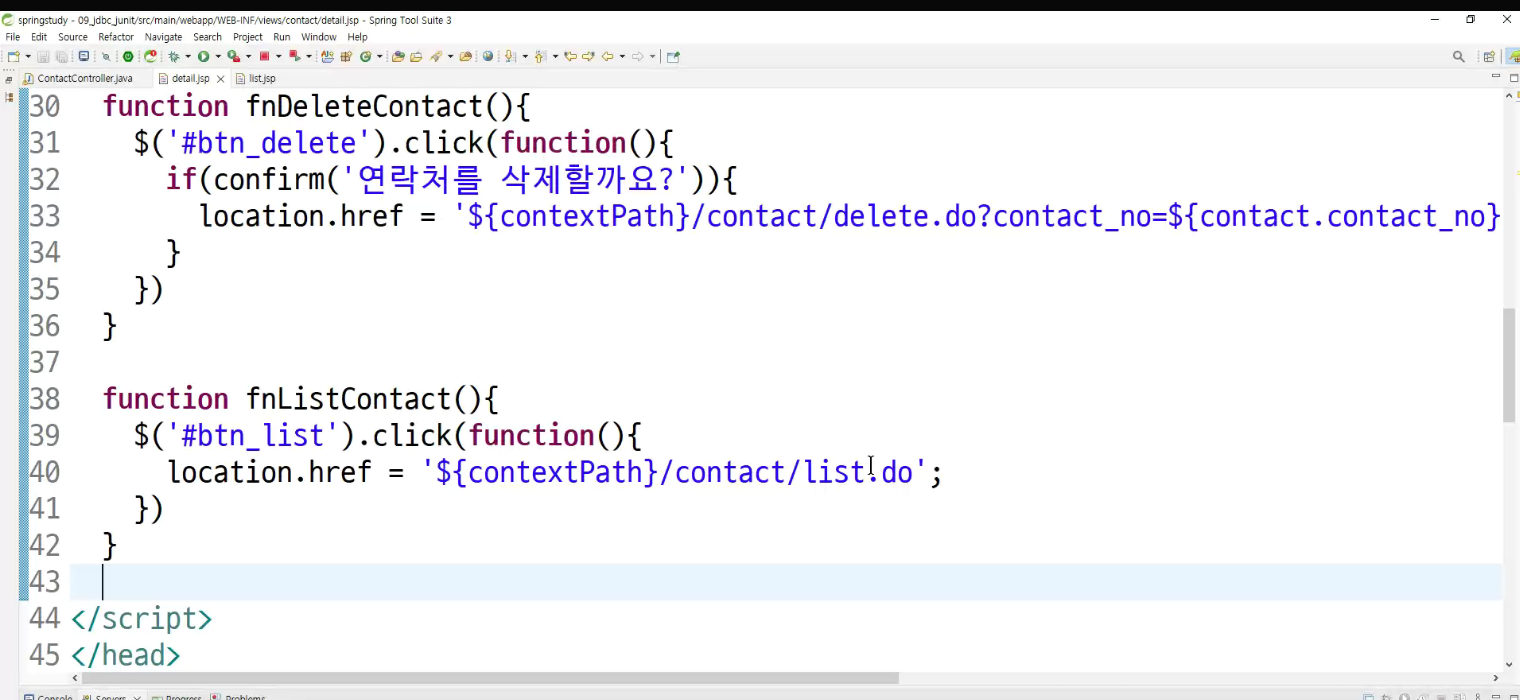Click the green Boot Dashboard power icon
This screenshot has width=1520, height=700.
pos(128,57)
